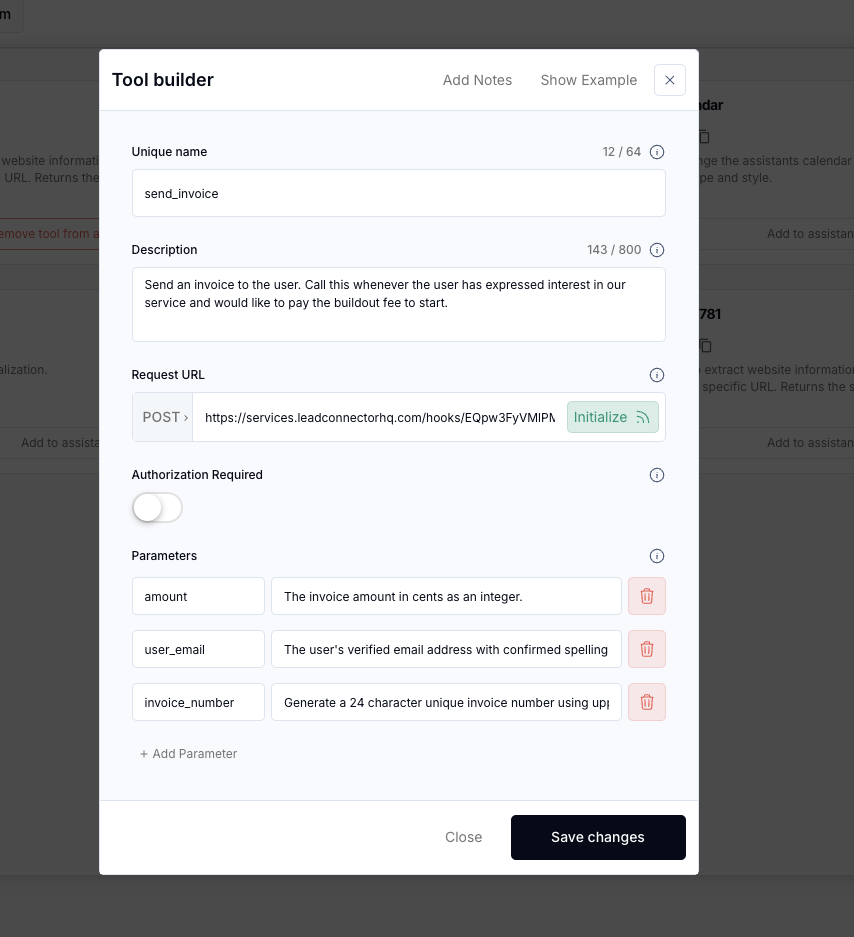Open Show Example
Screen dimensions: 854x937
(x=589, y=80)
